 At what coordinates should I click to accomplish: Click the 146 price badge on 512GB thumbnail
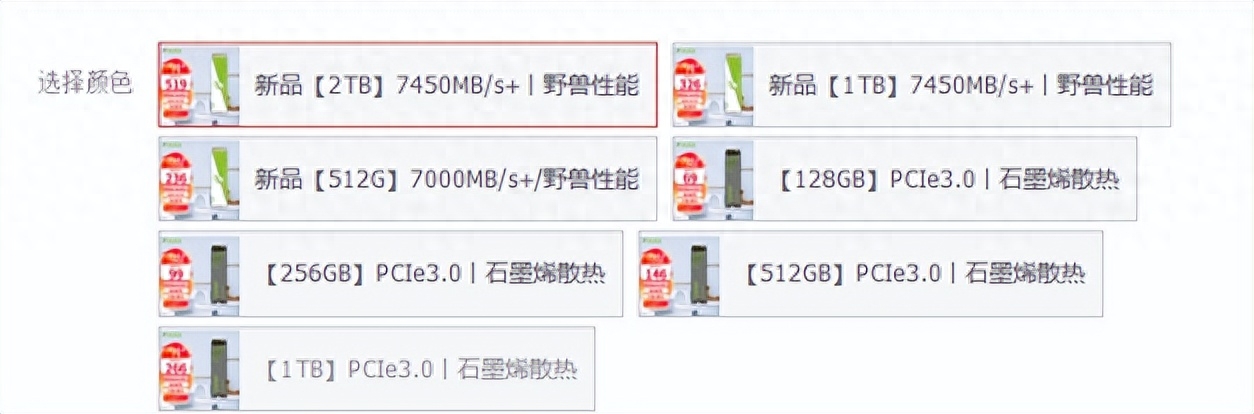659,273
